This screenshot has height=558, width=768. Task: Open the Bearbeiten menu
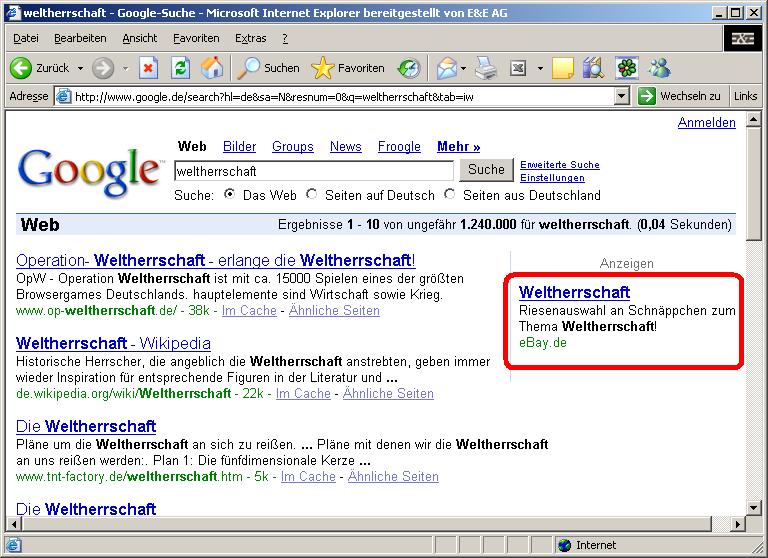pos(80,38)
